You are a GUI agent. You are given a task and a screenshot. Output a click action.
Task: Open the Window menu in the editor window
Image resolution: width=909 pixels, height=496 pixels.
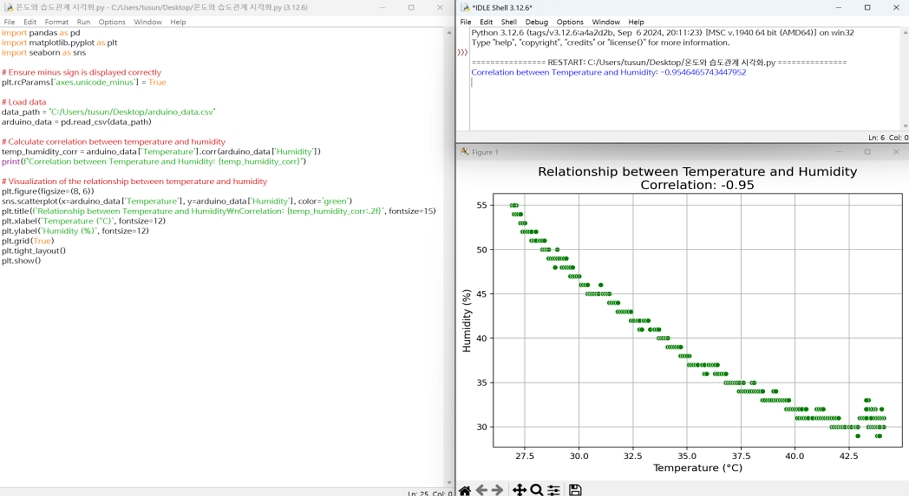[148, 22]
